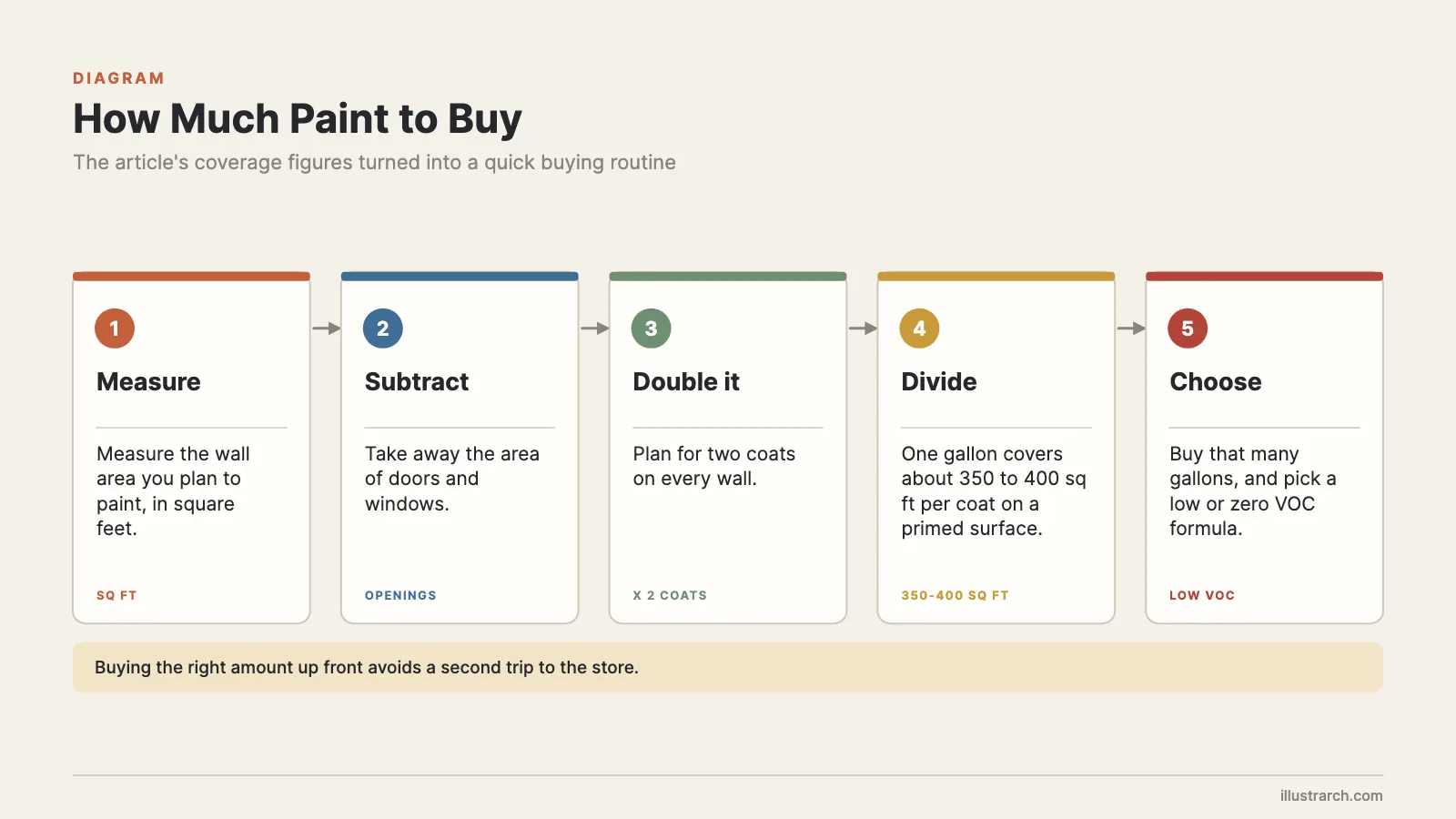Click 'One gallon covers about 350' text
The width and height of the screenshot is (1456, 819).
coord(994,491)
